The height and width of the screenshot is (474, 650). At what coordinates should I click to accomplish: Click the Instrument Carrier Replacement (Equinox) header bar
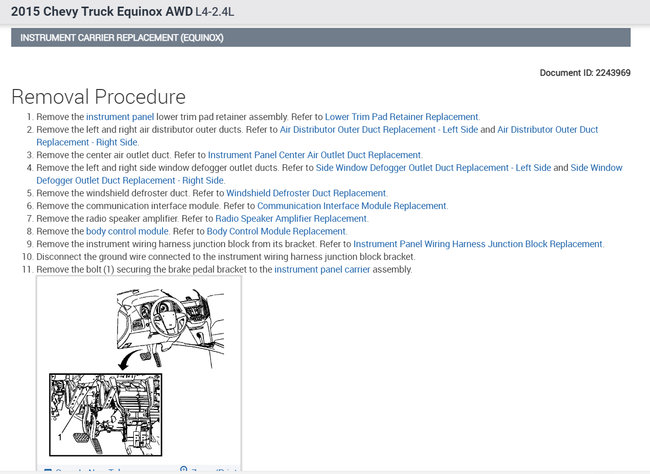click(321, 38)
